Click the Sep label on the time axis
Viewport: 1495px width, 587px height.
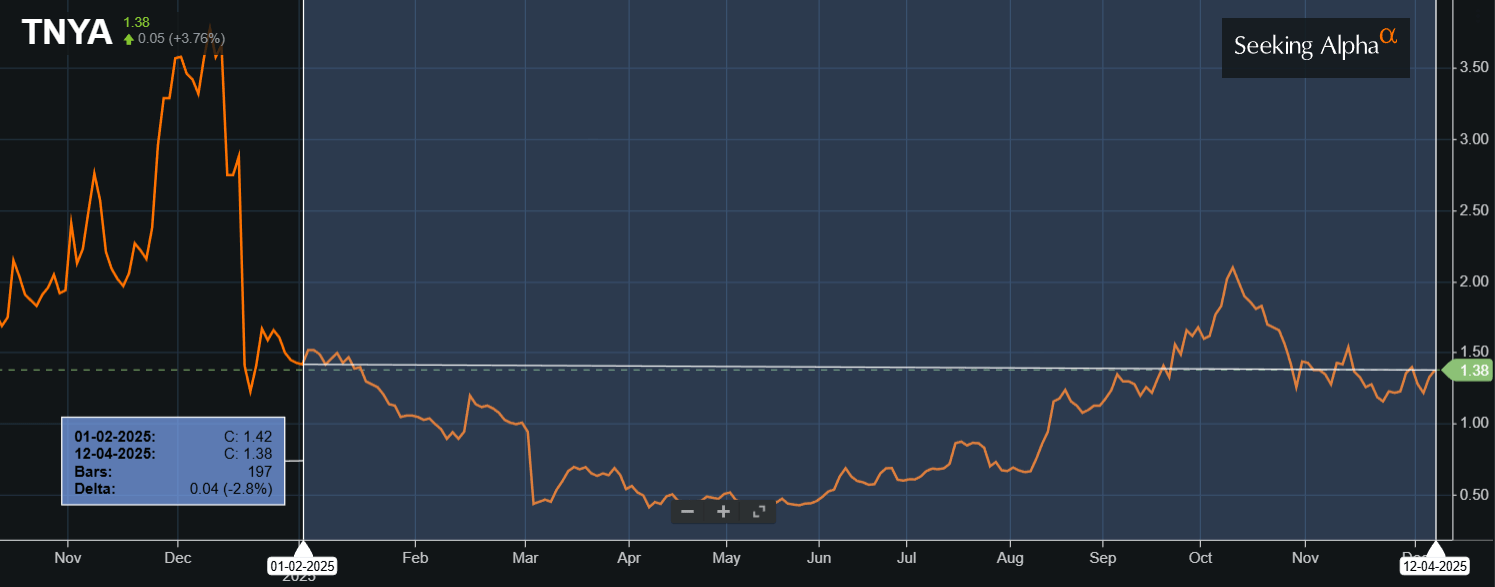point(1103,556)
